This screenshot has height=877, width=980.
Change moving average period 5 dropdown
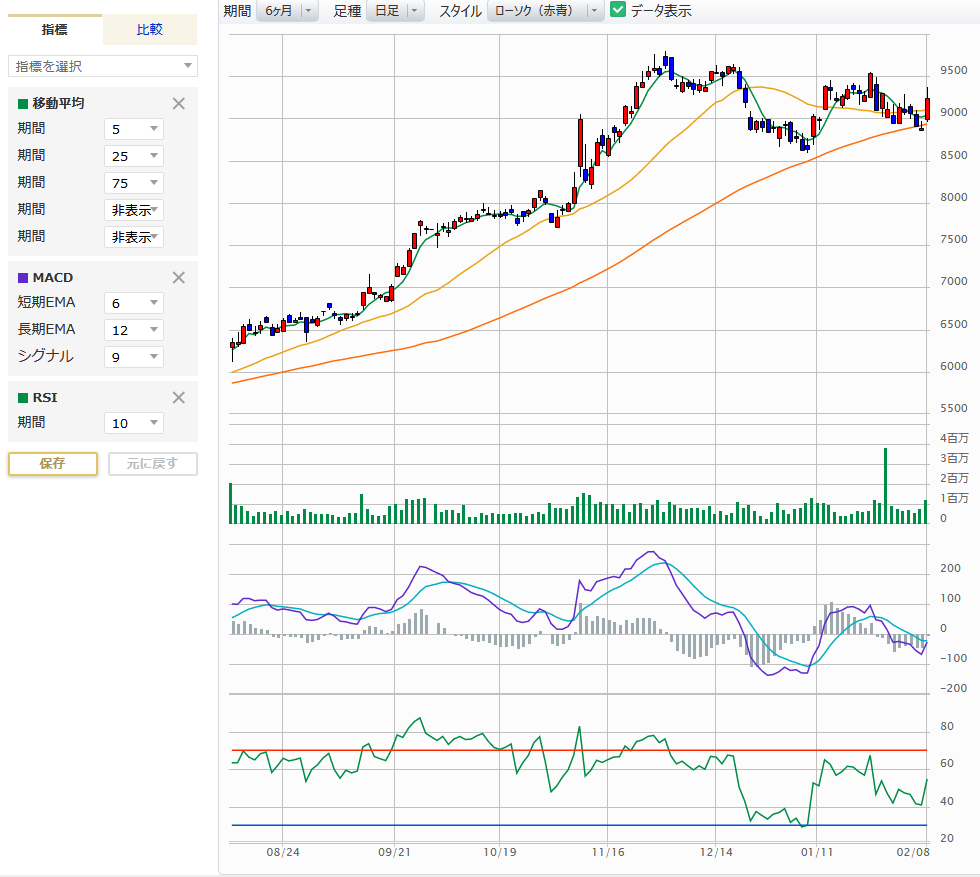pos(134,129)
